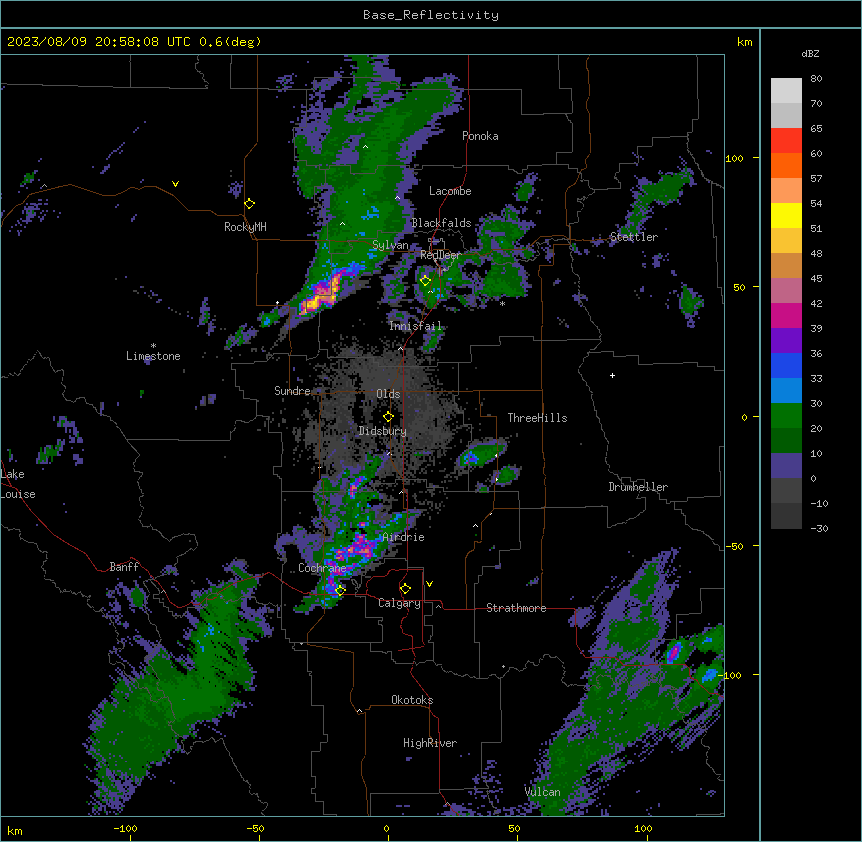
Task: Click the Blackfalds town label
Action: (x=441, y=223)
